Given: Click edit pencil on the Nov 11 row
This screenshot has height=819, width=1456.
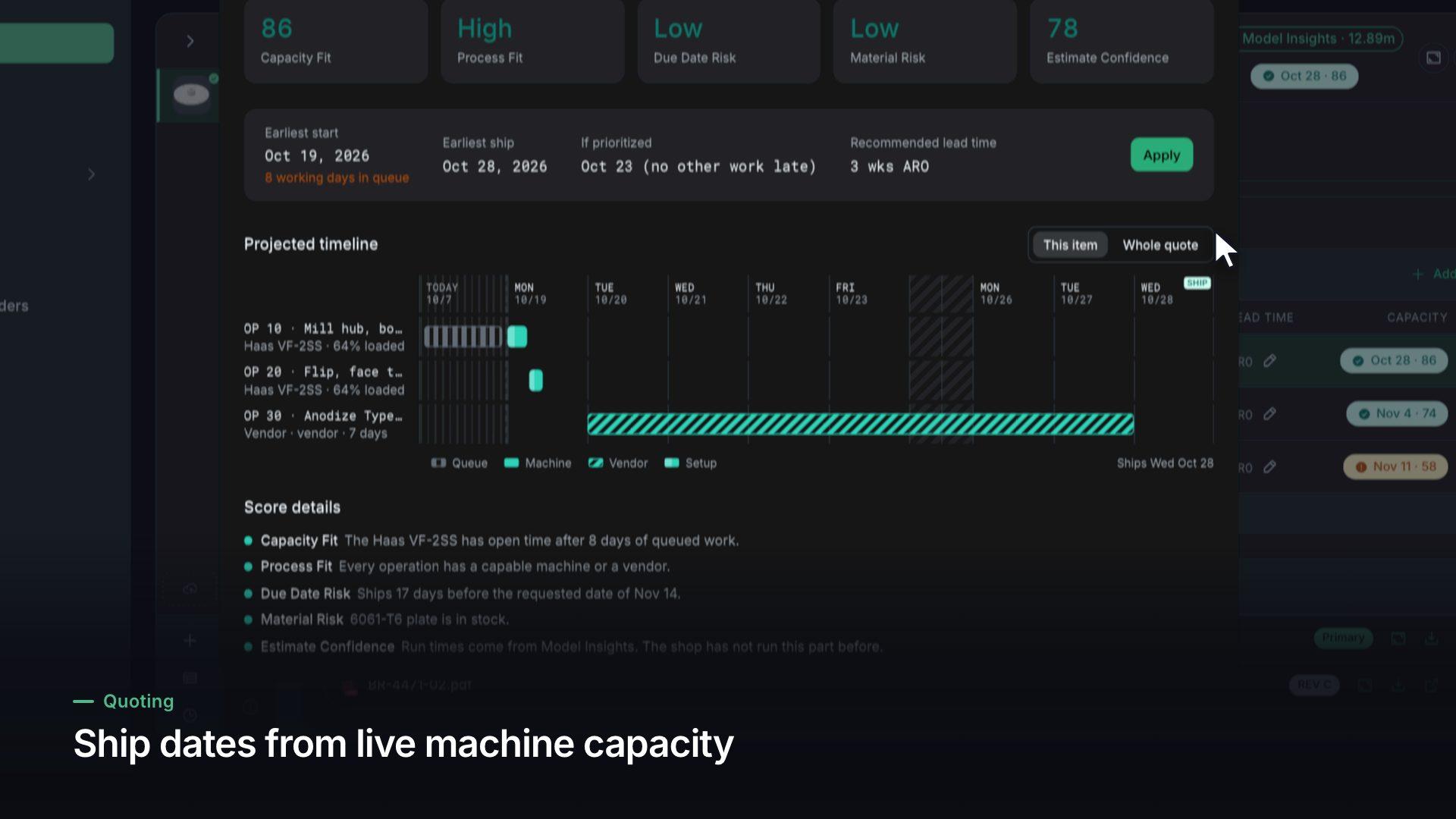Looking at the screenshot, I should pos(1270,467).
